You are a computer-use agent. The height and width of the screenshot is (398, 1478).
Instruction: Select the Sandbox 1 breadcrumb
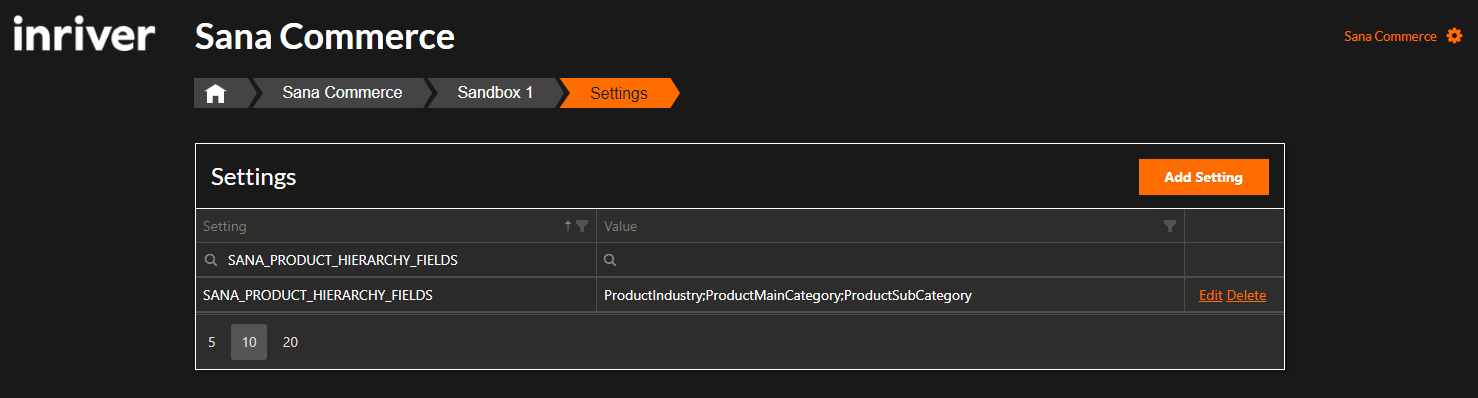pos(495,93)
